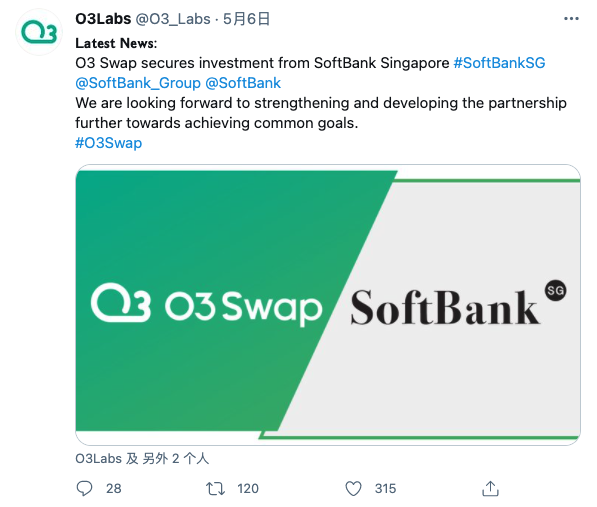The width and height of the screenshot is (597, 507).
Task: Open the @SoftBank_Group mention
Action: [x=138, y=83]
